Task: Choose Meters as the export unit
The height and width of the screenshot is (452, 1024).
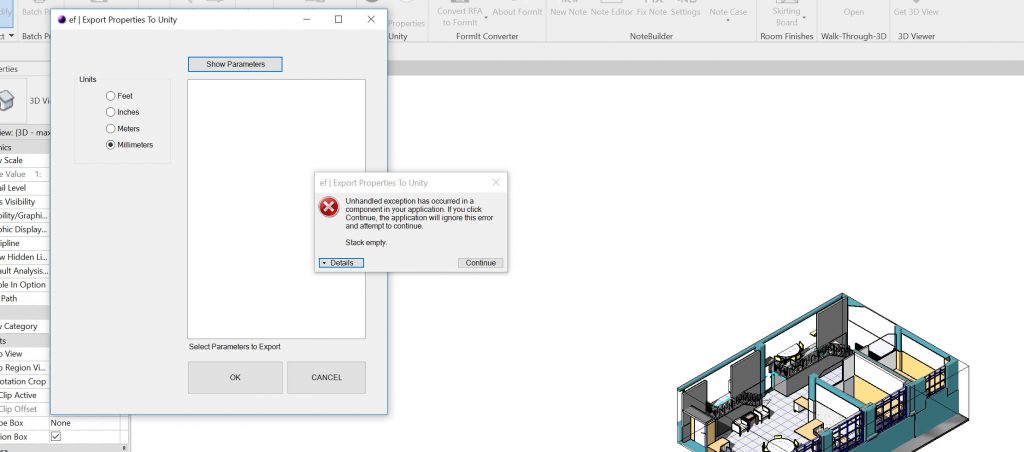Action: click(x=111, y=129)
